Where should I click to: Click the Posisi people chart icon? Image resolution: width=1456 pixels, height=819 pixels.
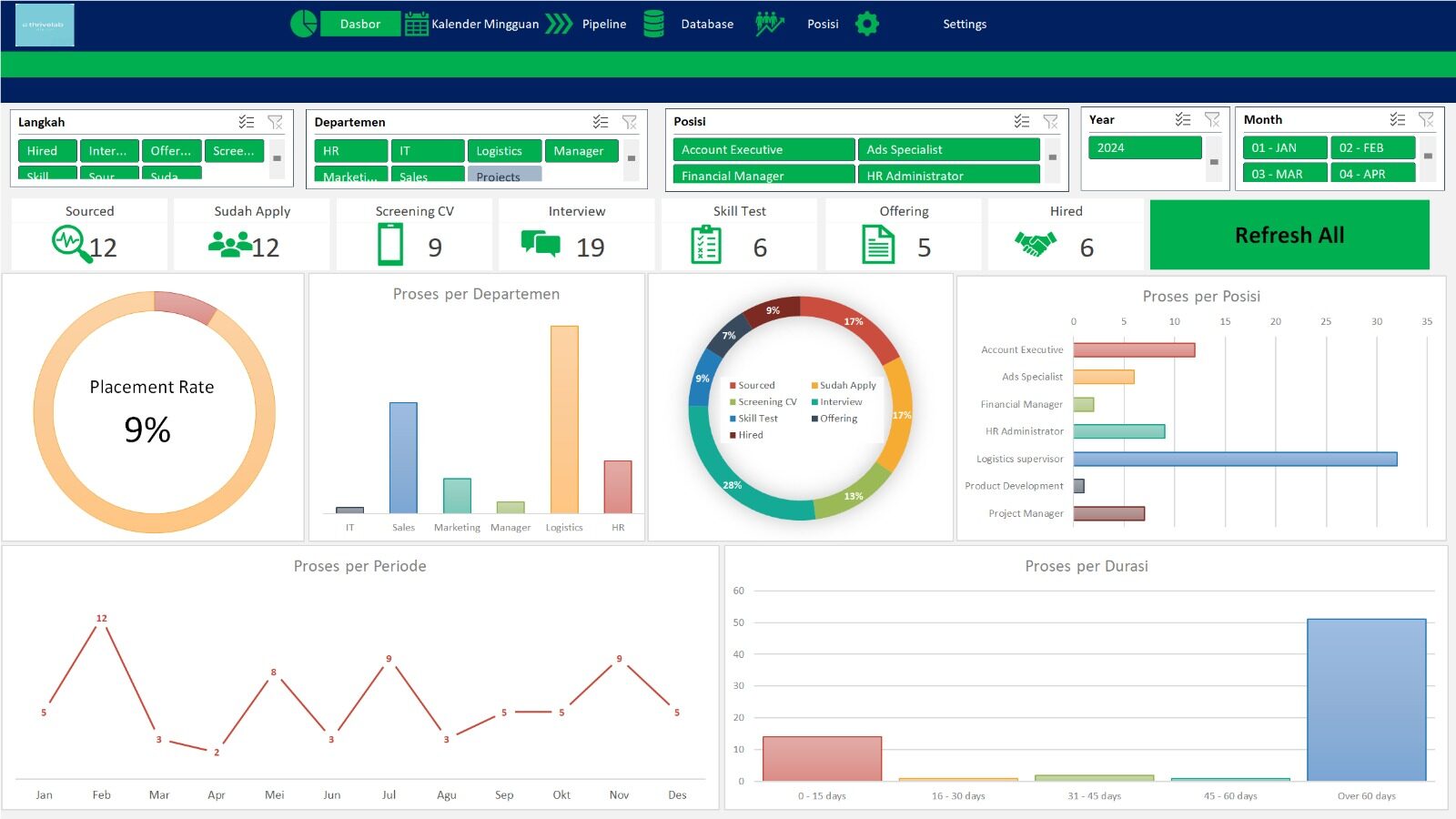pos(769,24)
